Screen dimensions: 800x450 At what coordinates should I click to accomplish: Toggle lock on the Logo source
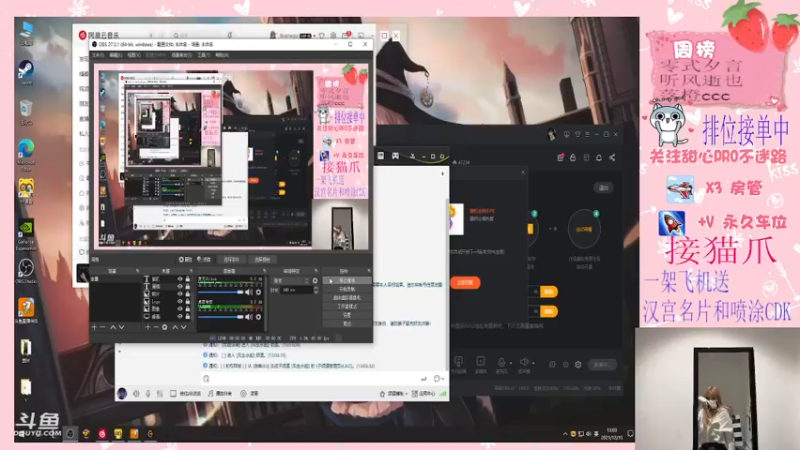[x=188, y=301]
